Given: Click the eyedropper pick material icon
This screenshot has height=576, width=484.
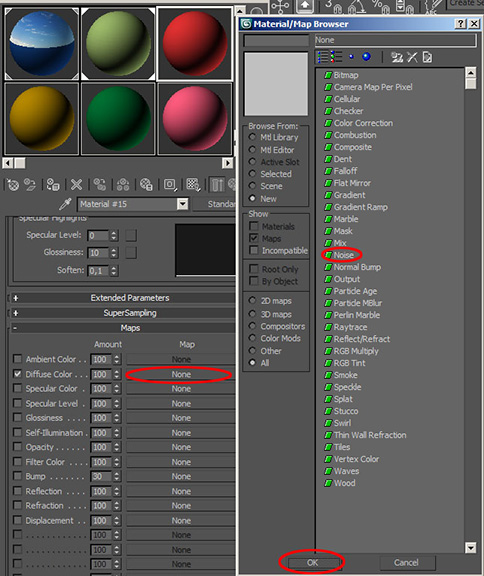Looking at the screenshot, I should pyautogui.click(x=65, y=204).
